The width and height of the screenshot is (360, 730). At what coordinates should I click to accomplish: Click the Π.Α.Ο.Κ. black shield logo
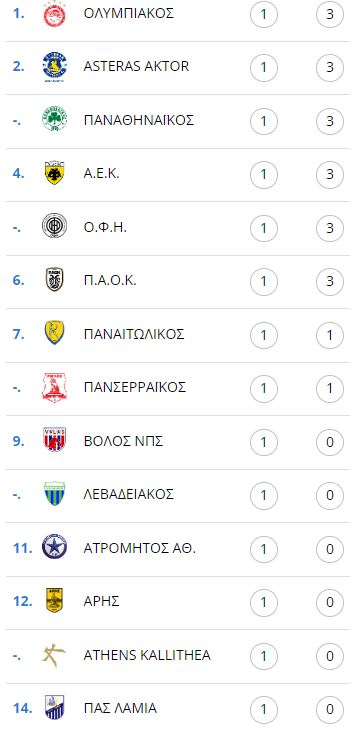pos(54,280)
